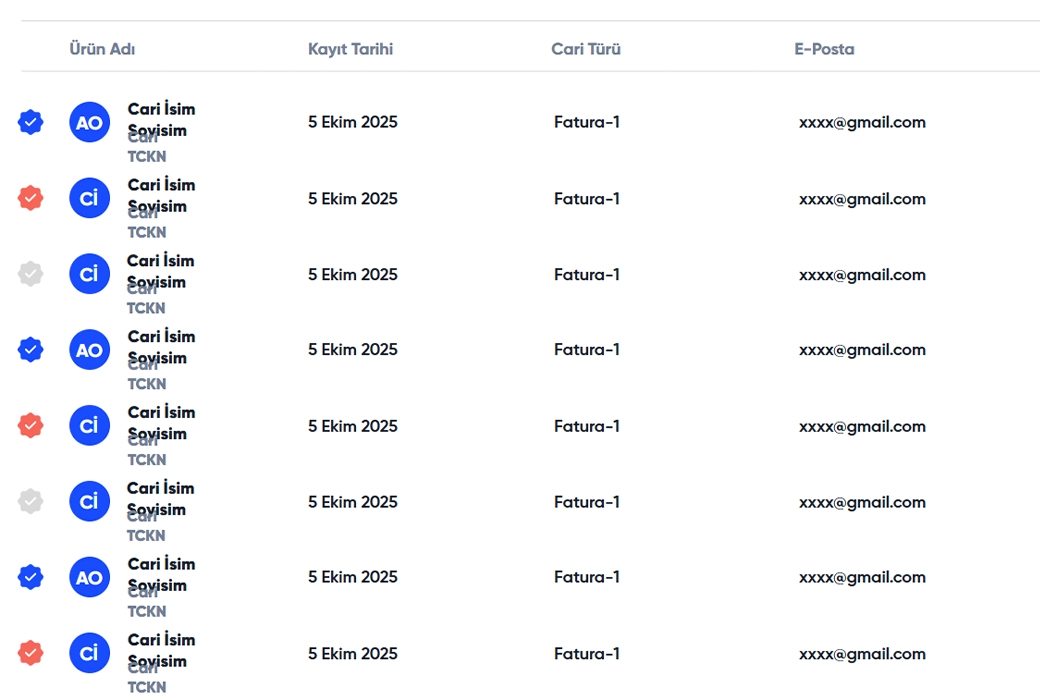This screenshot has height=700, width=1040.
Task: Click the red badge in the second row
Action: 31,198
